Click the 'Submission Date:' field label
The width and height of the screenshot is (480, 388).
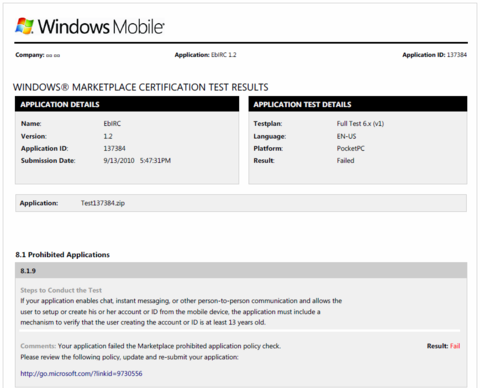tap(48, 161)
